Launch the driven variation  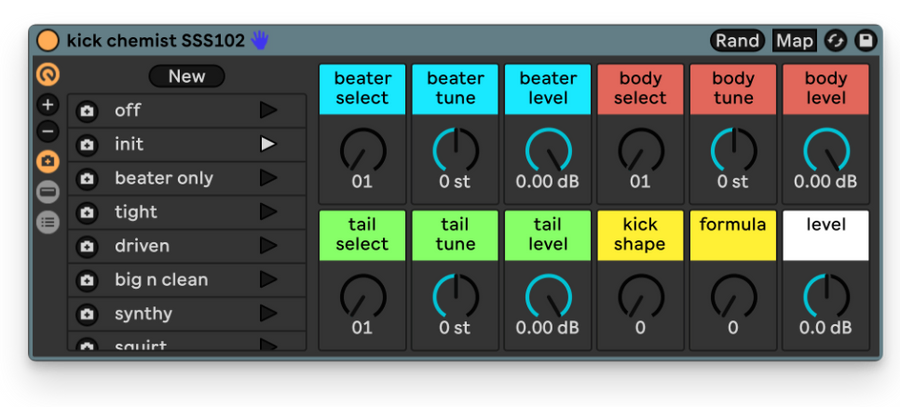268,246
